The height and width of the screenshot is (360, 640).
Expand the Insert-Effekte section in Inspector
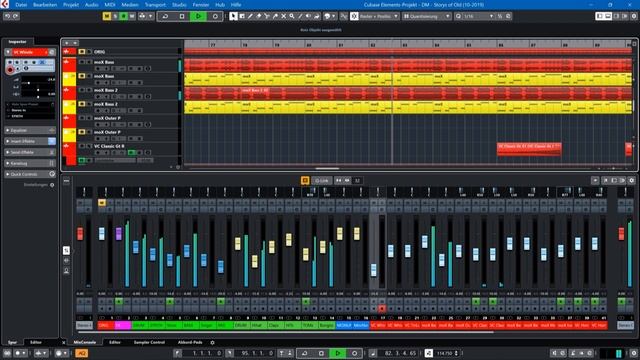(30, 141)
